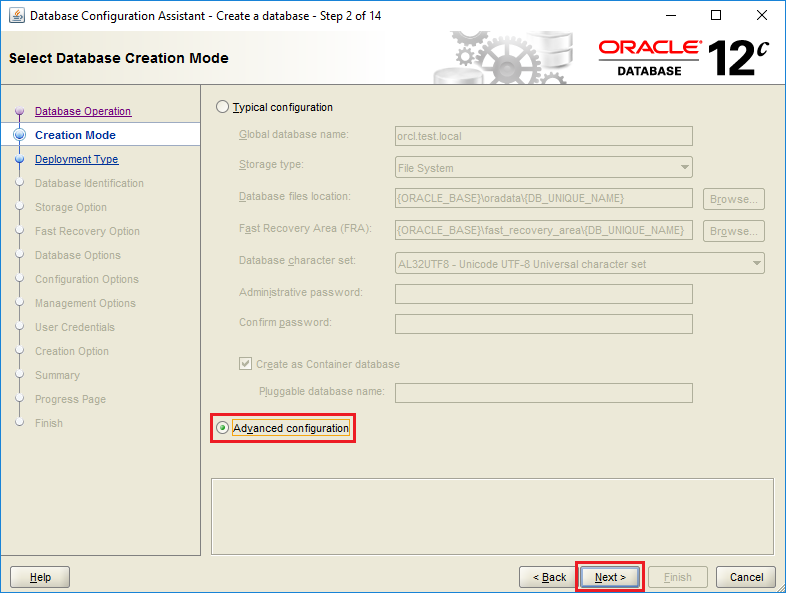This screenshot has width=786, height=593.
Task: Click the Configuration Options step label
Action: tap(87, 280)
